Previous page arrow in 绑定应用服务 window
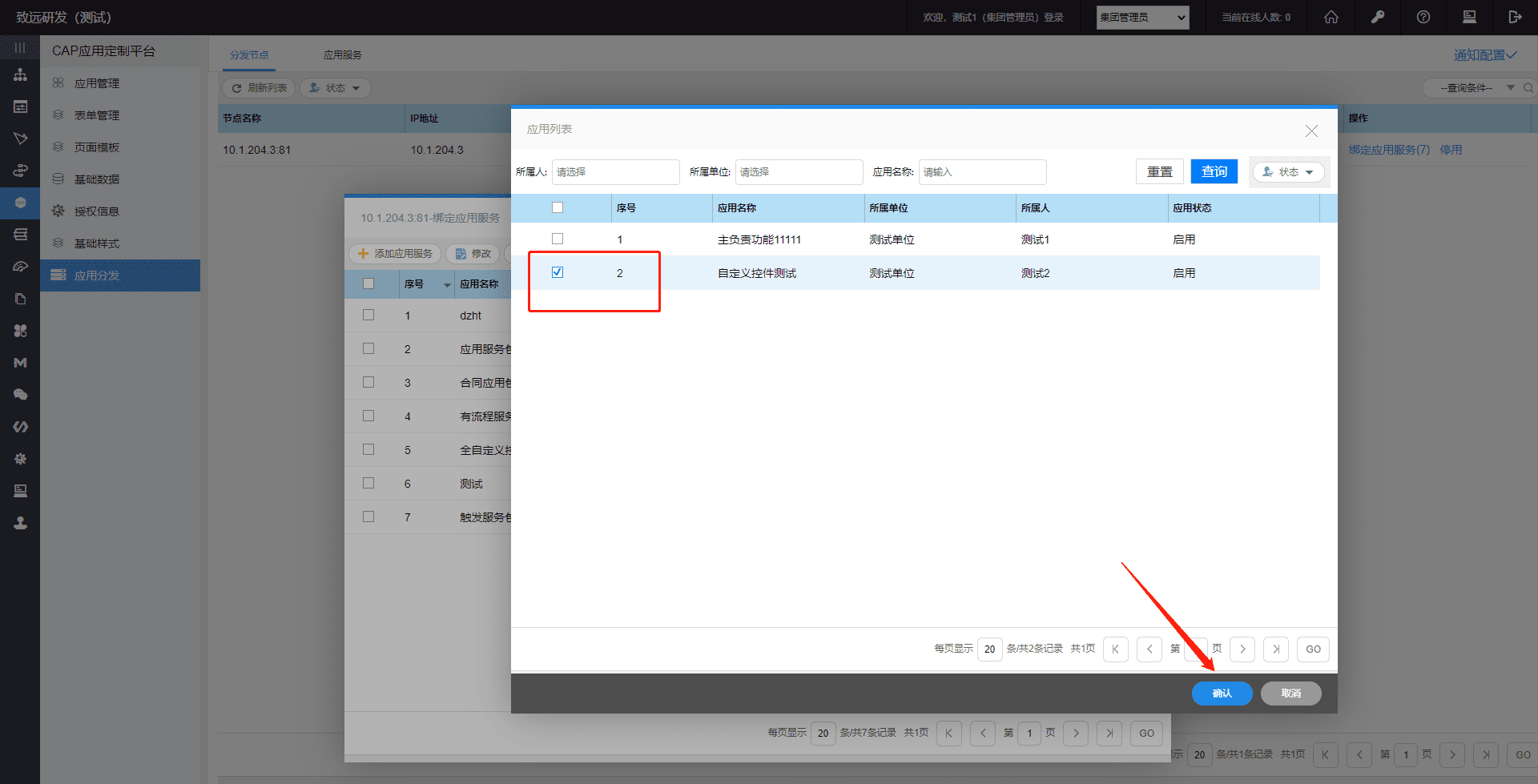 click(x=983, y=734)
